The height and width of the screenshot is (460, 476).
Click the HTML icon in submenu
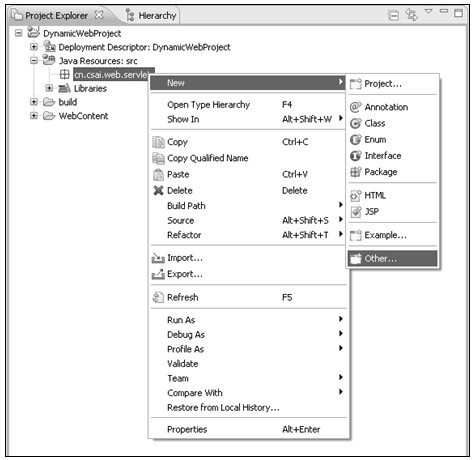pos(355,195)
